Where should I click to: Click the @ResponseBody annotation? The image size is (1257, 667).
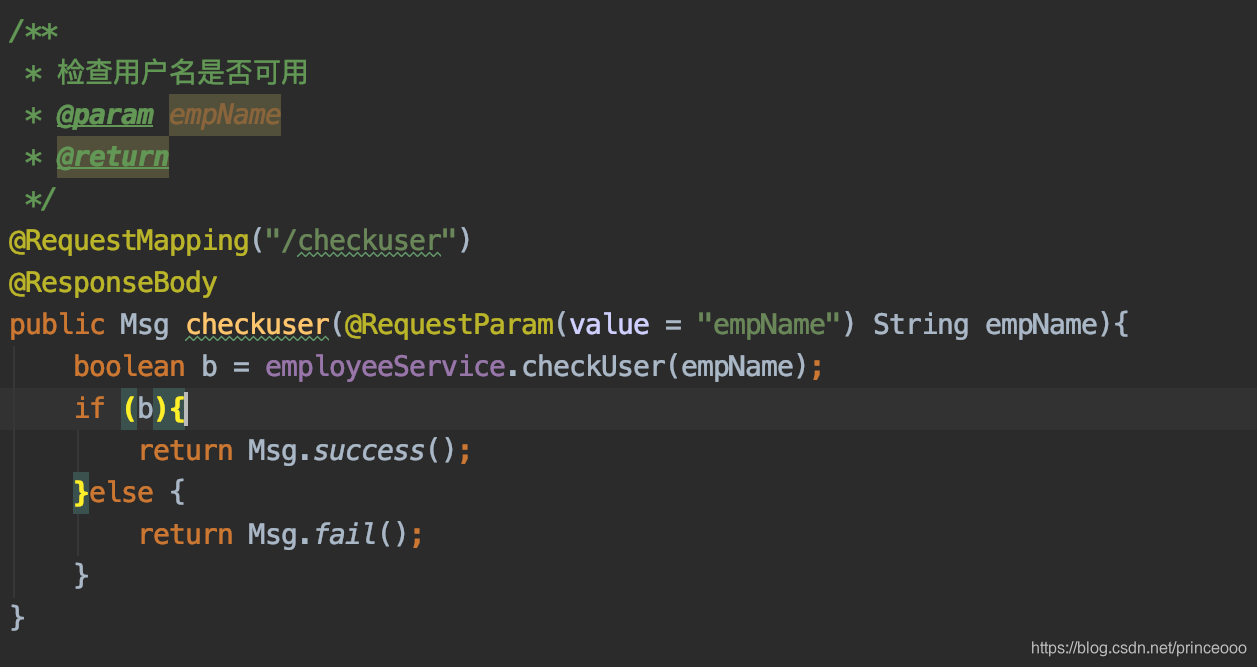tap(113, 283)
